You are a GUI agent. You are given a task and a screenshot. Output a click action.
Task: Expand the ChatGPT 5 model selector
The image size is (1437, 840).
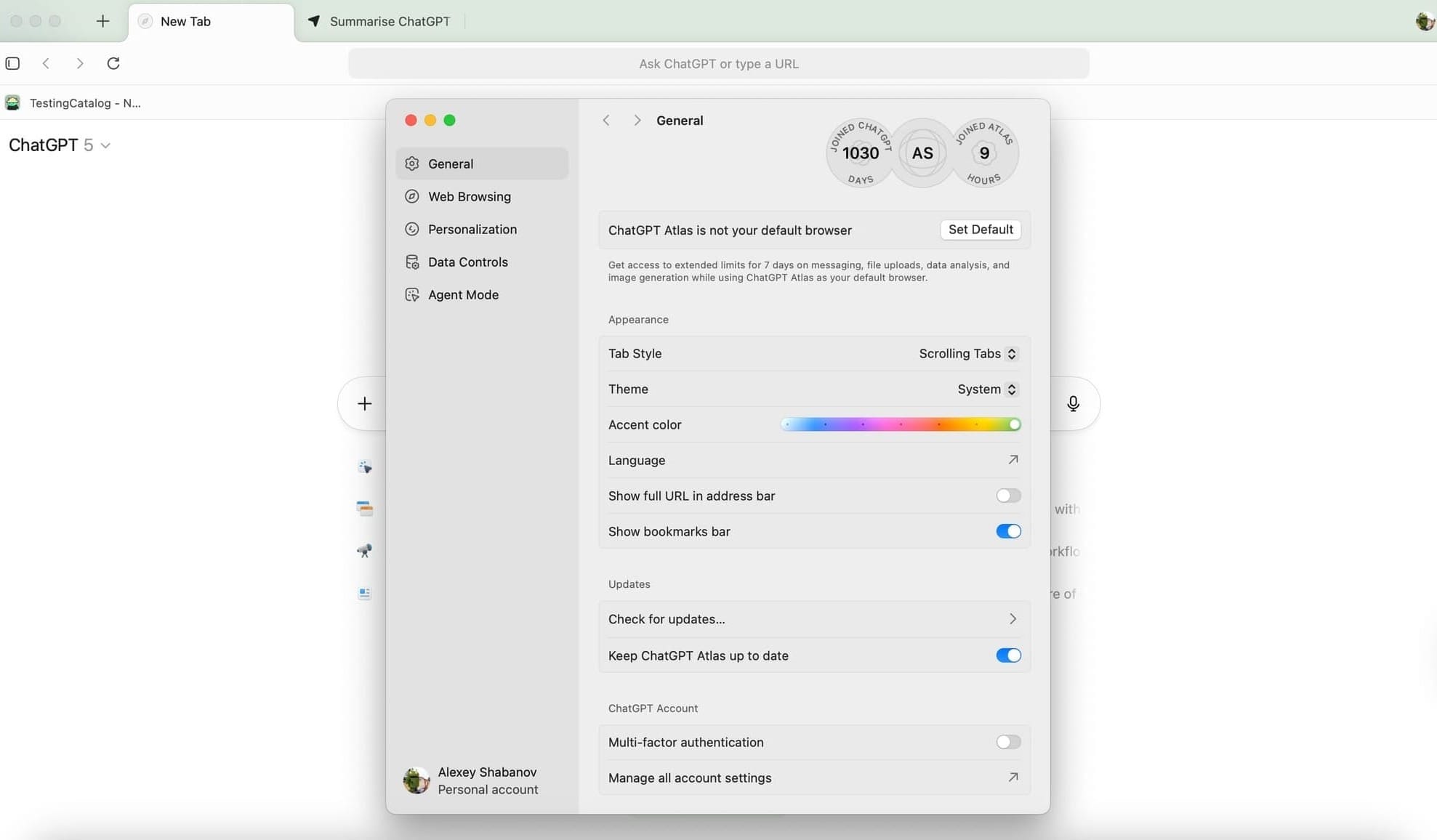(60, 145)
